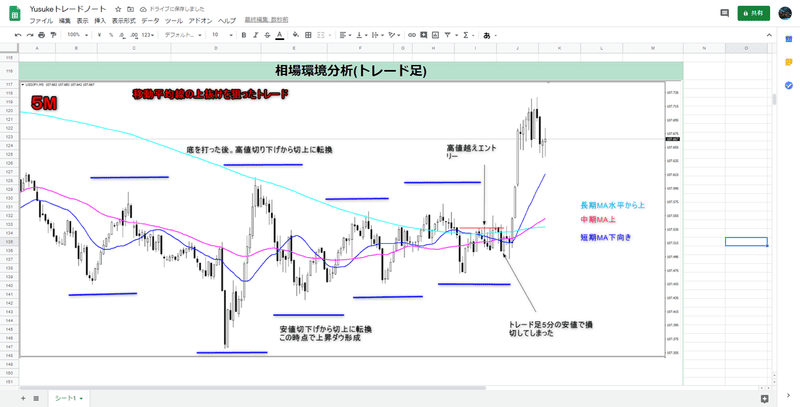Click the horizontal scrollbar
800x407 pixels.
[253, 388]
